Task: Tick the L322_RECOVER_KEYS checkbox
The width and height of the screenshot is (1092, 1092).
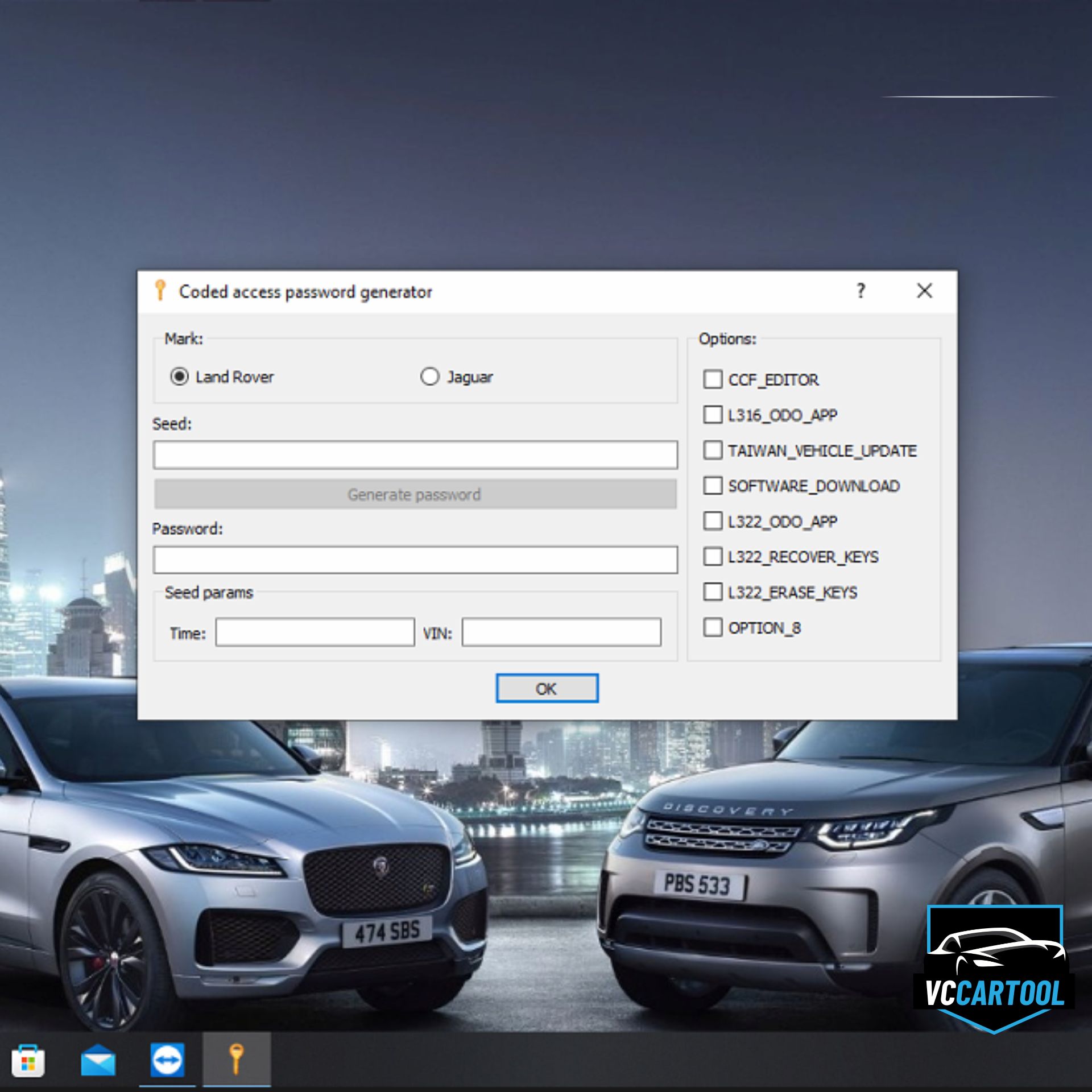Action: click(713, 556)
